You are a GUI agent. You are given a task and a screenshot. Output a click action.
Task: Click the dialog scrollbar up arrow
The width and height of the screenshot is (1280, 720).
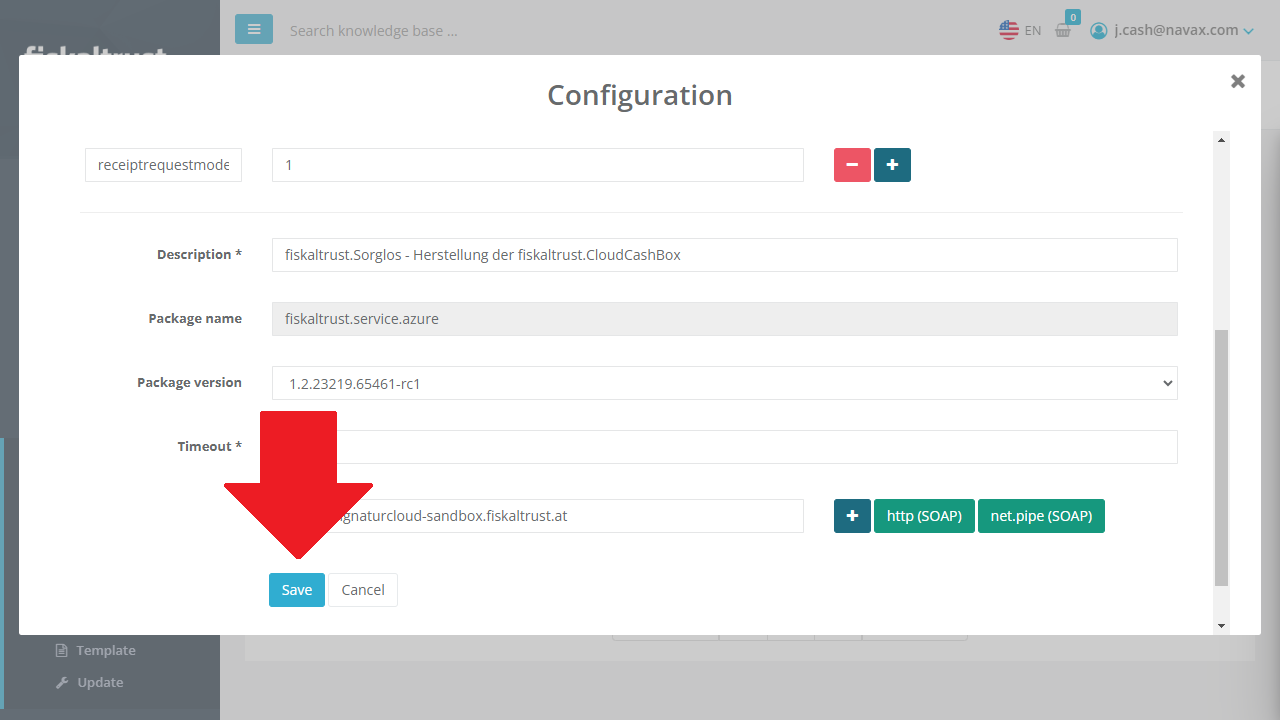[x=1221, y=140]
